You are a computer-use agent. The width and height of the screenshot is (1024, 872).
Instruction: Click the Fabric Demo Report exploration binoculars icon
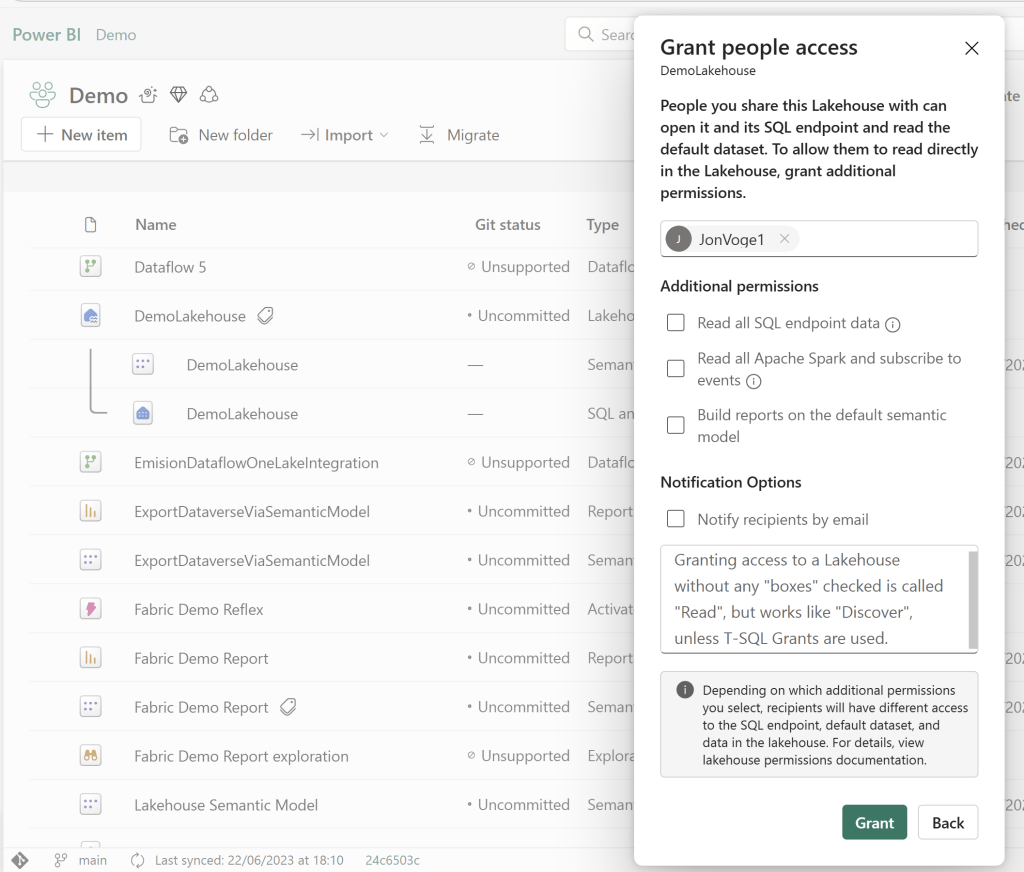pos(90,756)
